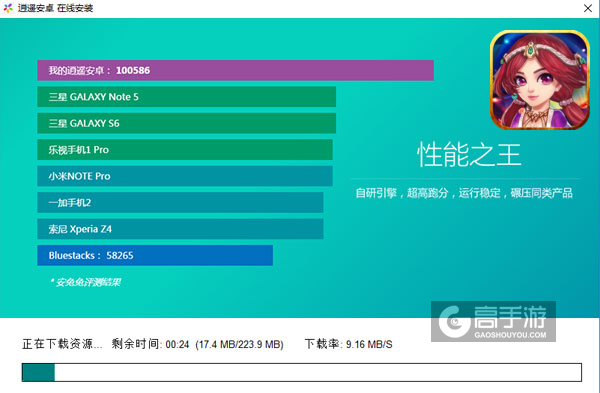Click the red-haired game character icon
Image resolution: width=600 pixels, height=393 pixels.
pos(540,80)
